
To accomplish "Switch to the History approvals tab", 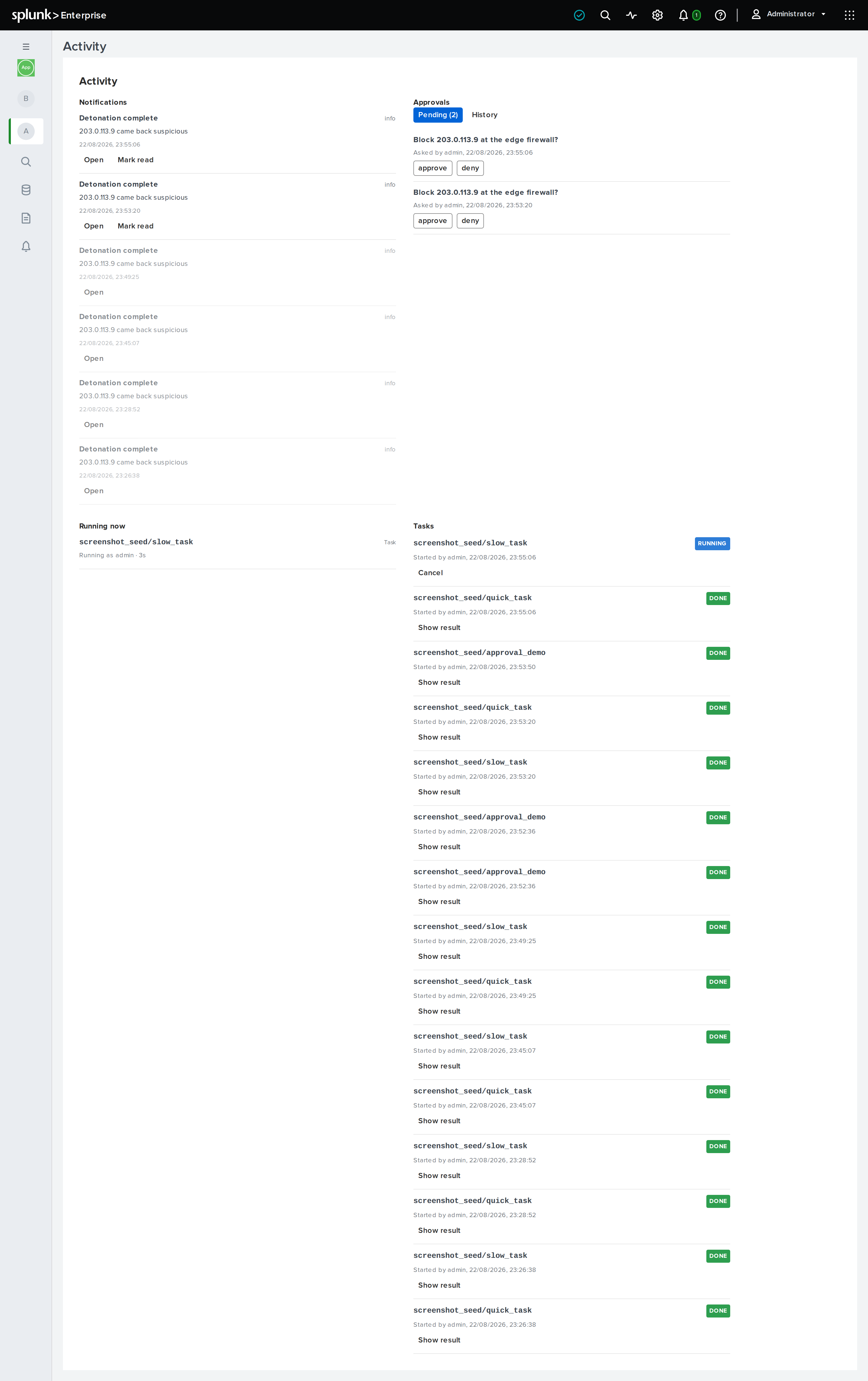I will pyautogui.click(x=484, y=115).
